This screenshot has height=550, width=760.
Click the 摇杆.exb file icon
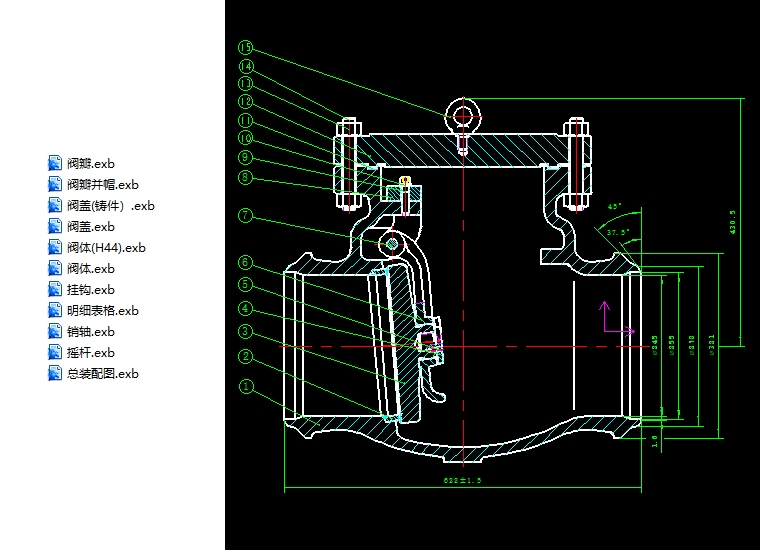[56, 352]
